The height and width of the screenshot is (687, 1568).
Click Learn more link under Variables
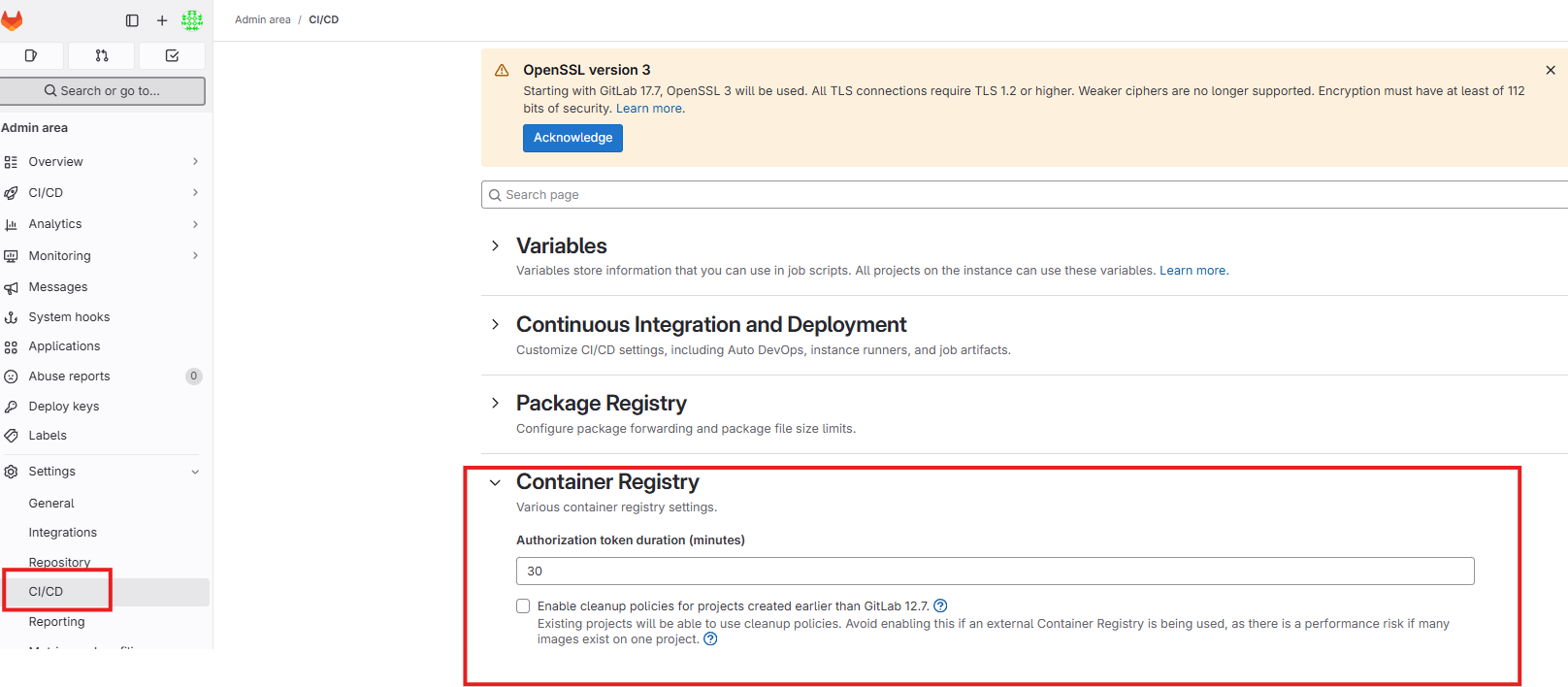(x=1192, y=271)
